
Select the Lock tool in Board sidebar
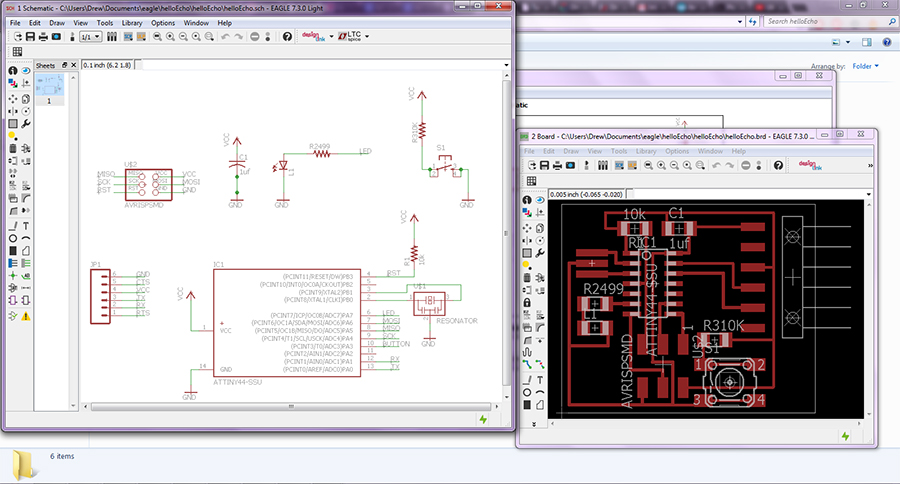click(x=527, y=303)
